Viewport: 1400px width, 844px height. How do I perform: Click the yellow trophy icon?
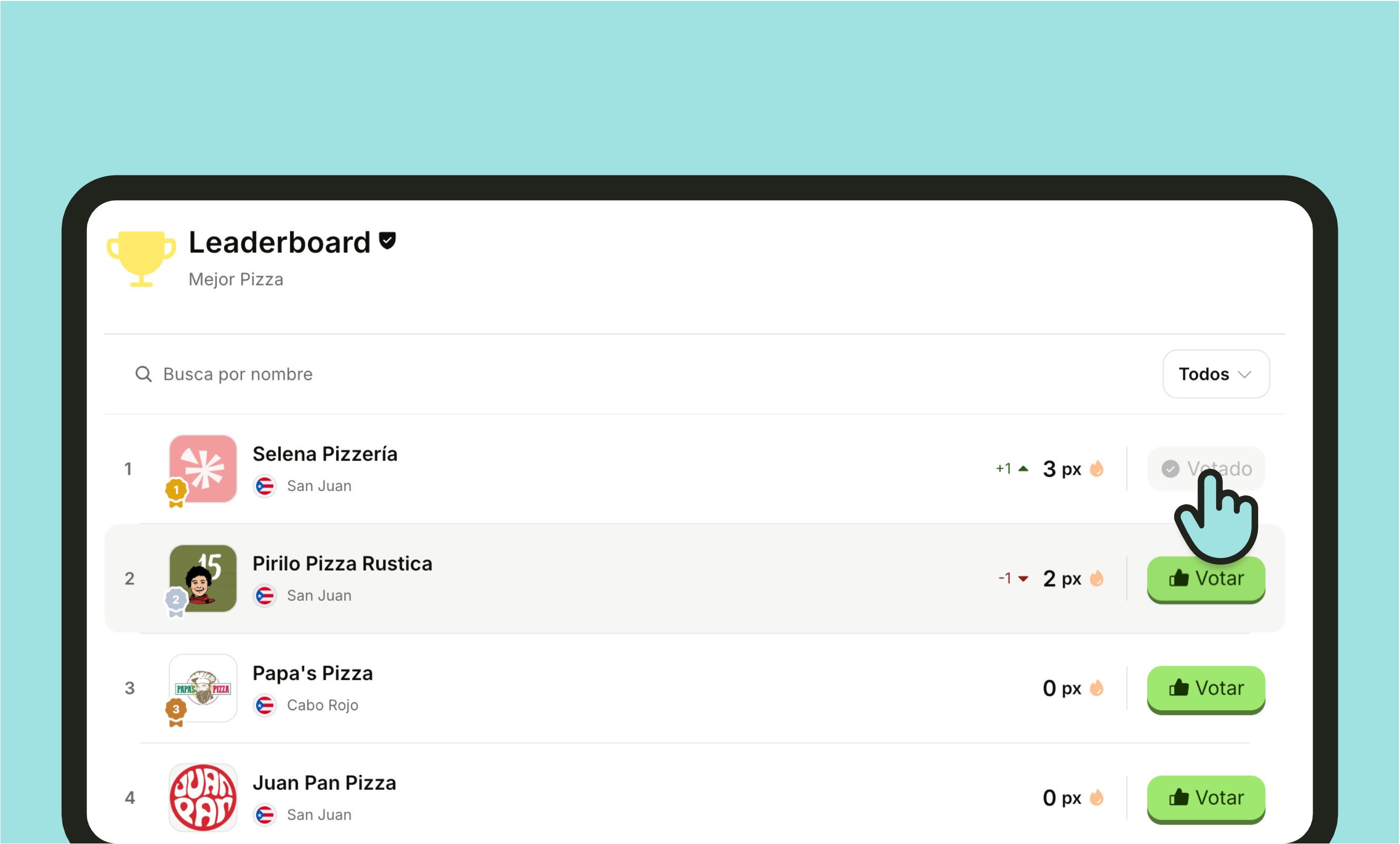[x=141, y=259]
